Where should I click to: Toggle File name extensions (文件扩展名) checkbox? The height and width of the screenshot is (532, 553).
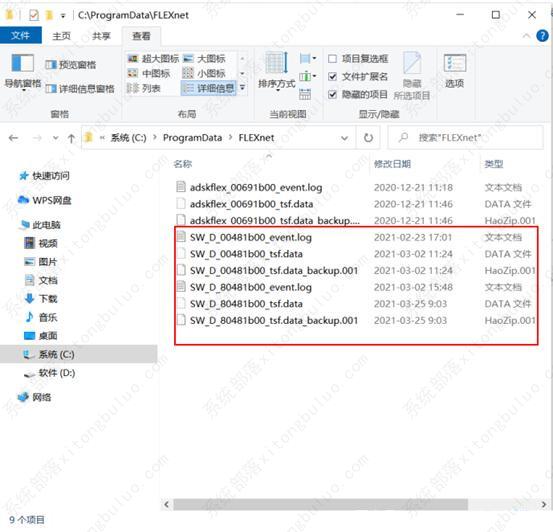(x=358, y=77)
